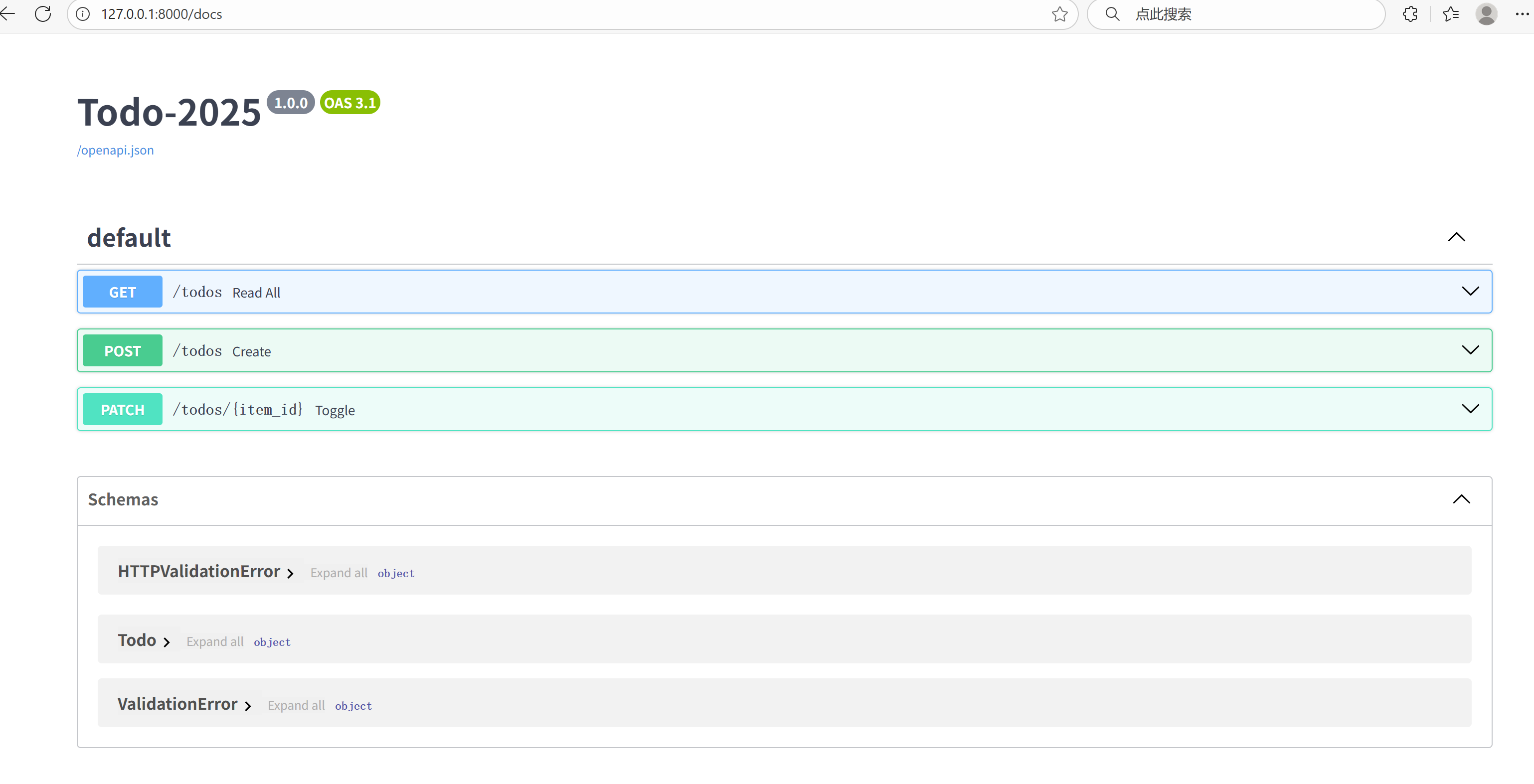Expand the Todo schema arrow

coord(166,642)
